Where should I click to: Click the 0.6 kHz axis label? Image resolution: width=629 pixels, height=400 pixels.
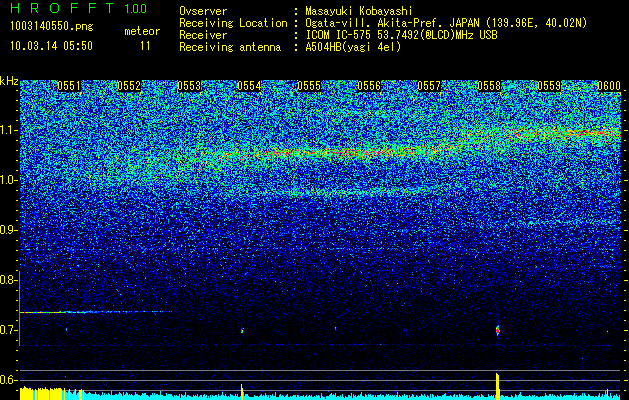(8, 380)
